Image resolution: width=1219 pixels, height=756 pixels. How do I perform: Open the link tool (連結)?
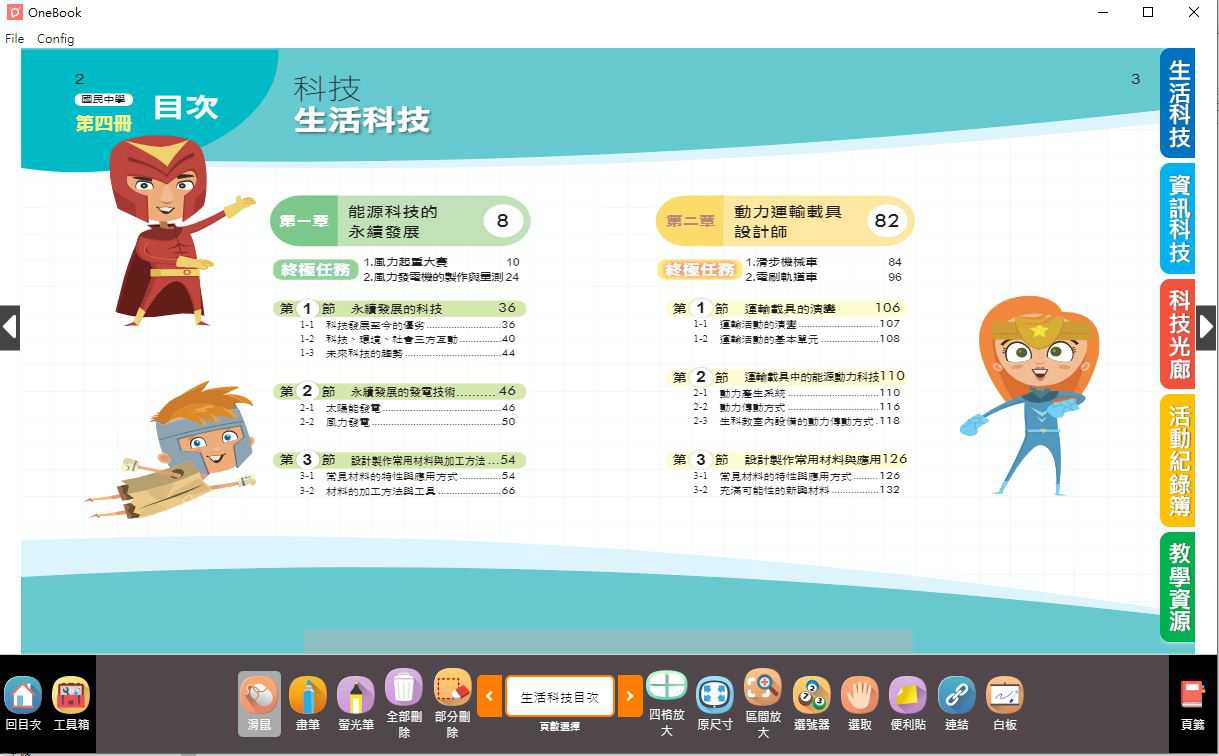pyautogui.click(x=956, y=704)
